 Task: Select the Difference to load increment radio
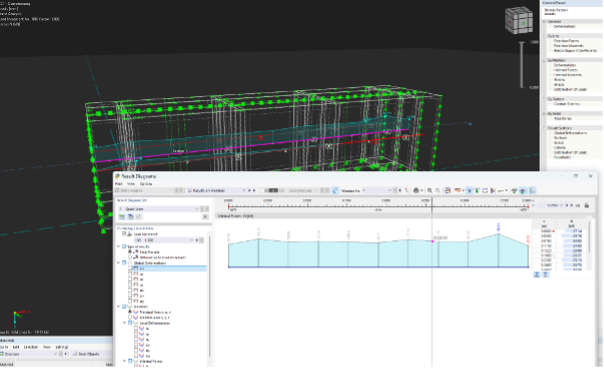[130, 257]
